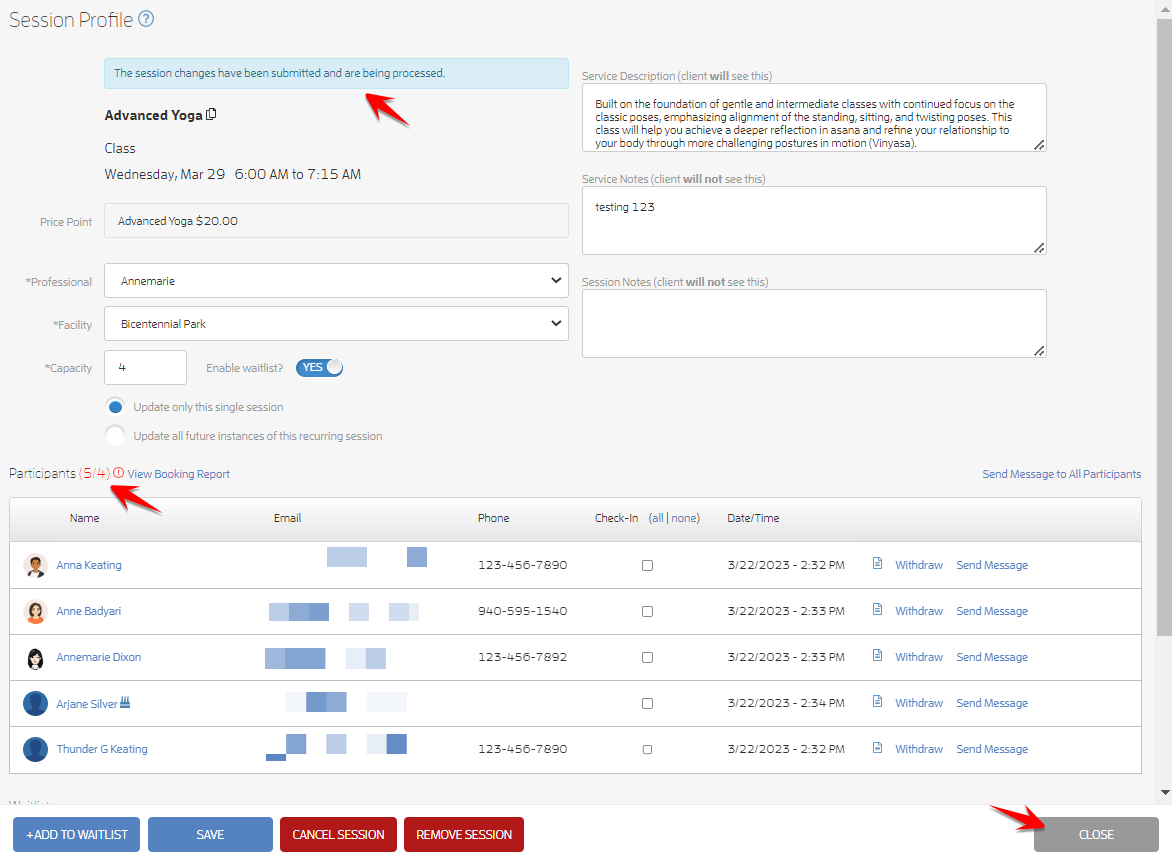The width and height of the screenshot is (1172, 863).
Task: Click Annemarie Dixon's avatar picture
Action: click(35, 658)
